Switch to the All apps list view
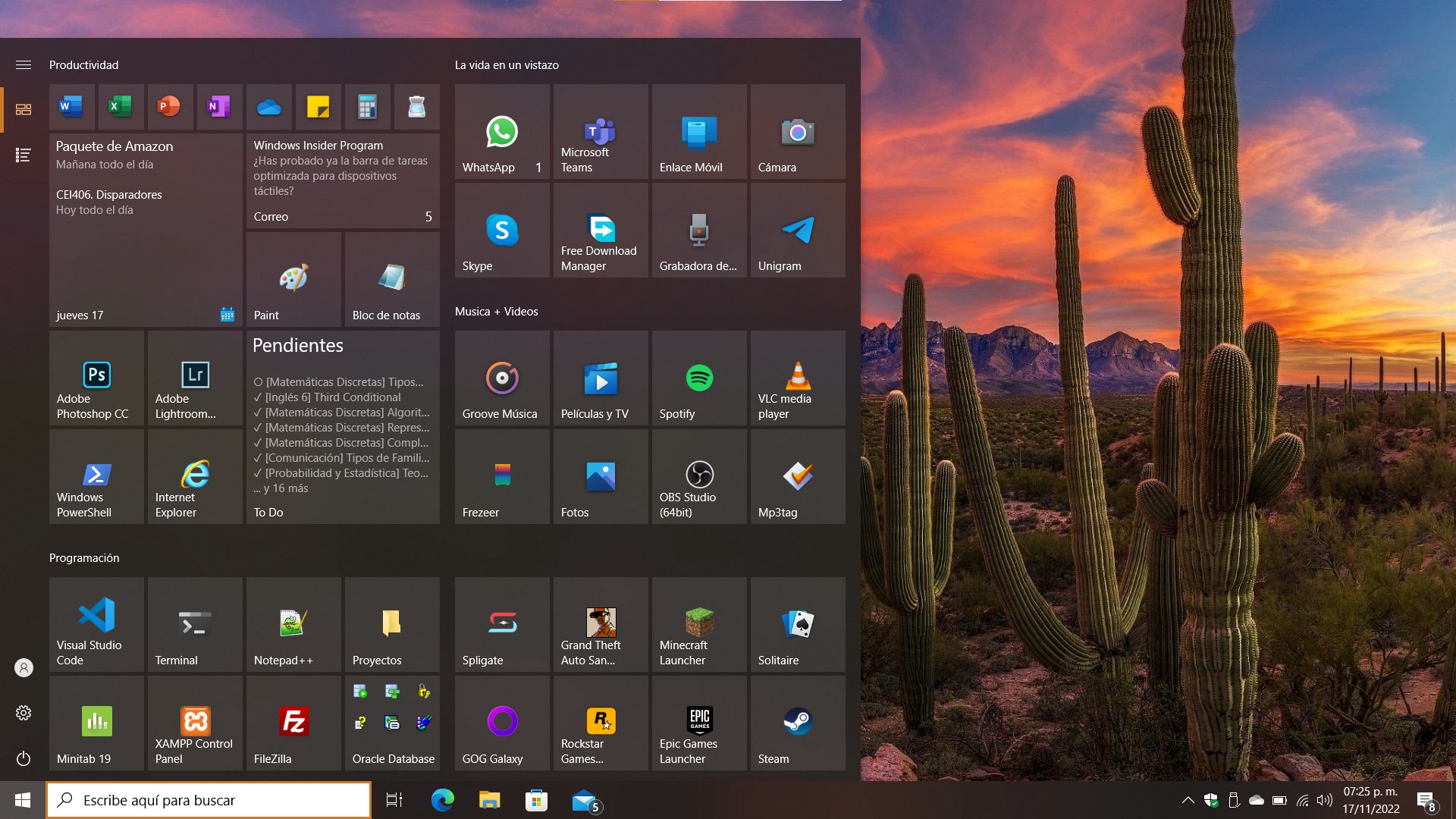Image resolution: width=1456 pixels, height=819 pixels. [24, 155]
